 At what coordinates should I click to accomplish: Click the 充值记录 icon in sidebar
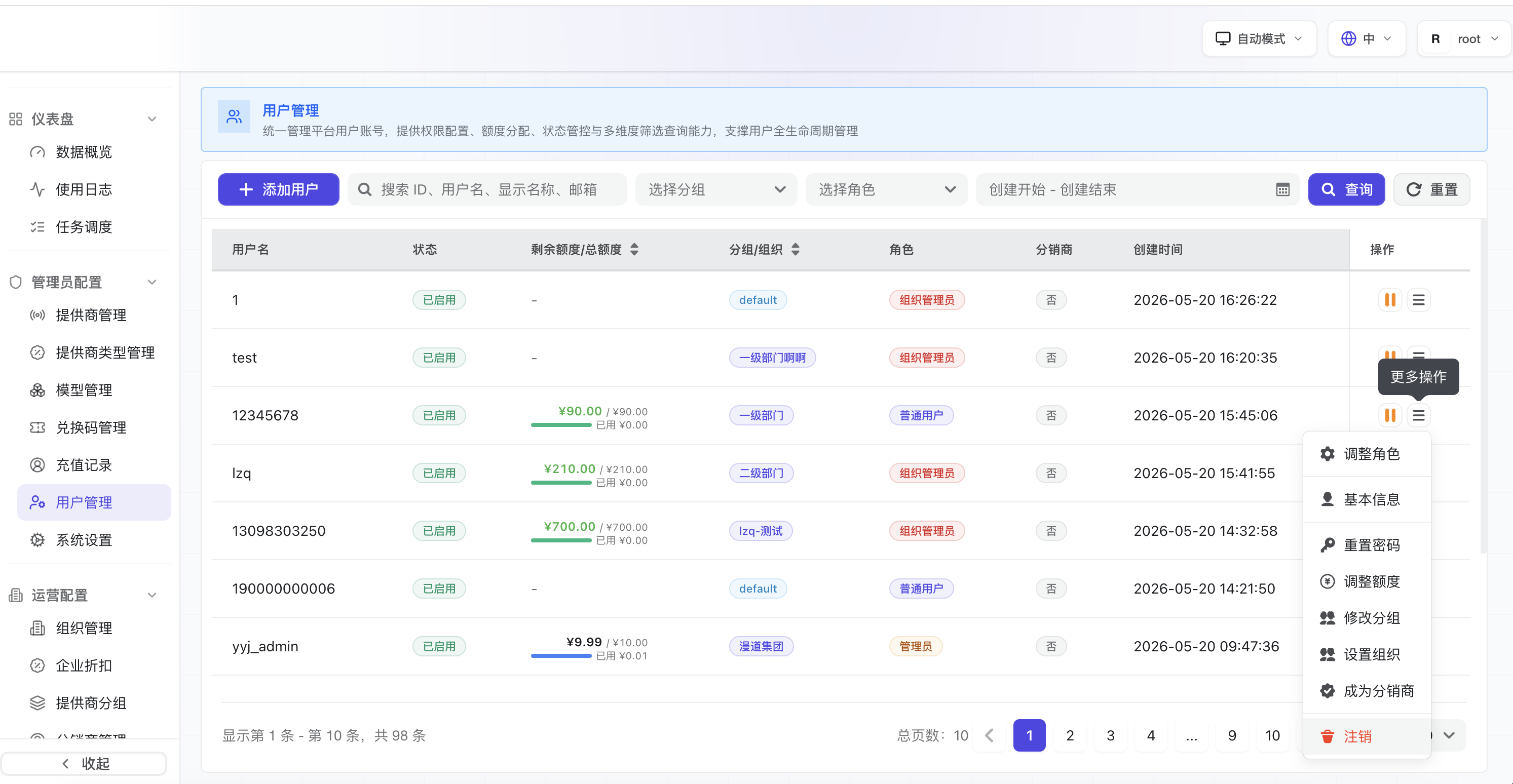point(37,465)
